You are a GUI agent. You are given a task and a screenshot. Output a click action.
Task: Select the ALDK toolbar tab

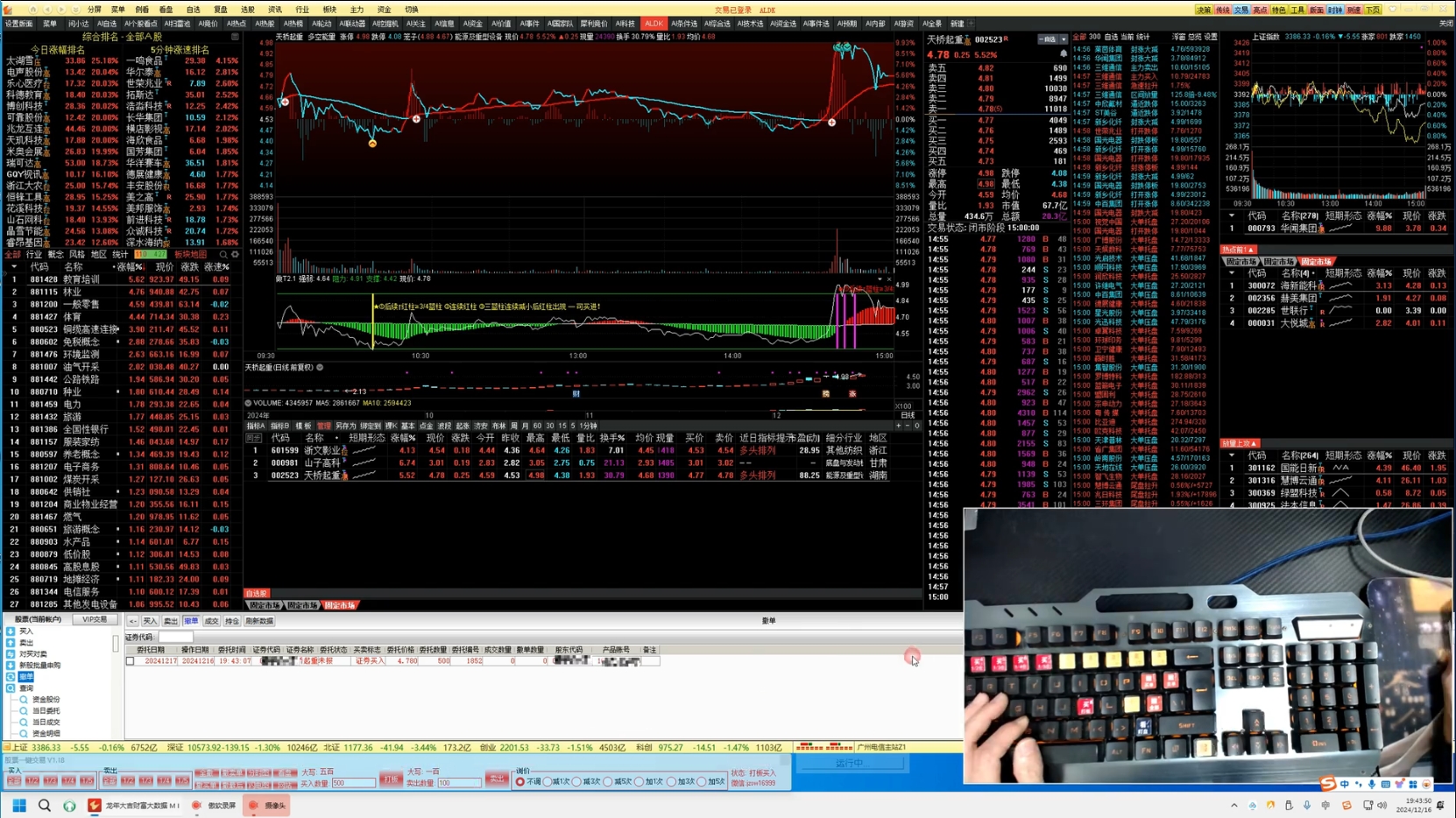point(654,24)
